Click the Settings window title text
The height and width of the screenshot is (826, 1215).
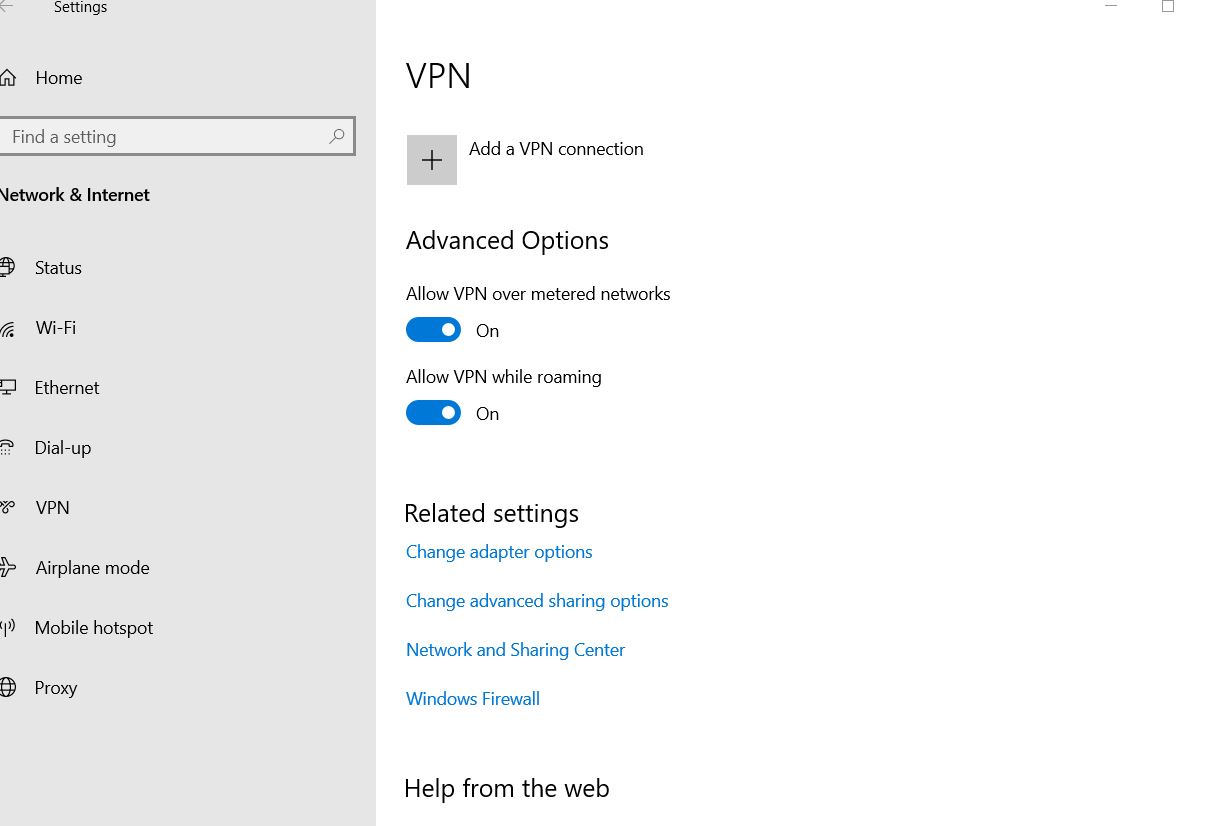[80, 8]
